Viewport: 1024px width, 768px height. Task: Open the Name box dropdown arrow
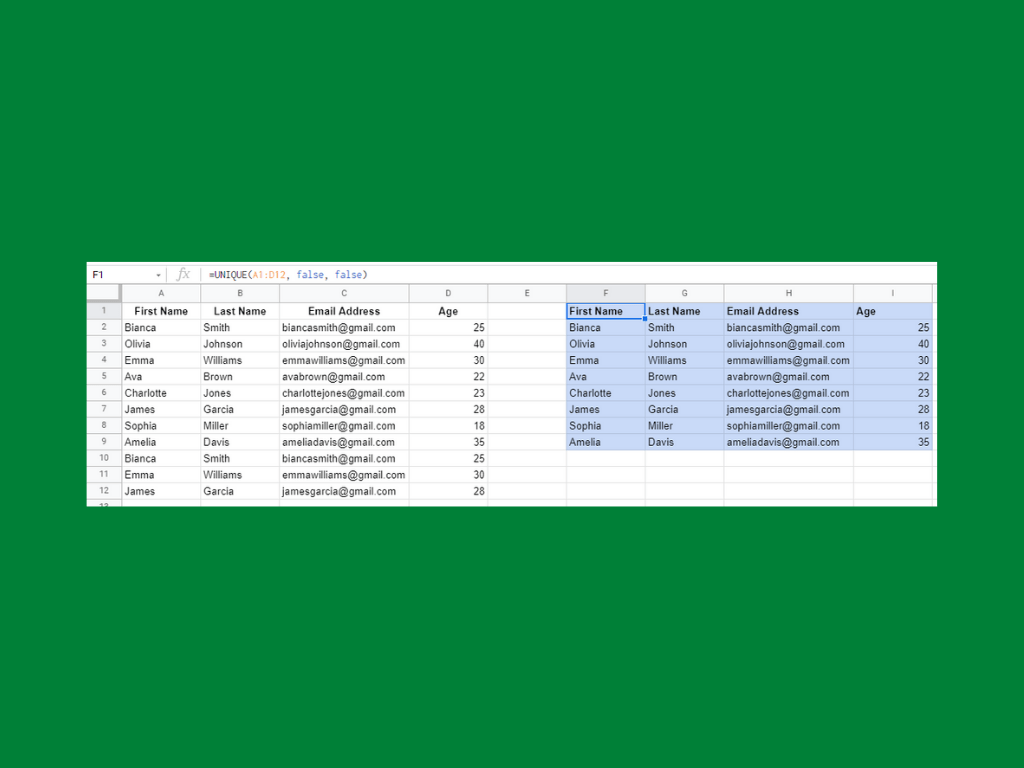pos(158,274)
